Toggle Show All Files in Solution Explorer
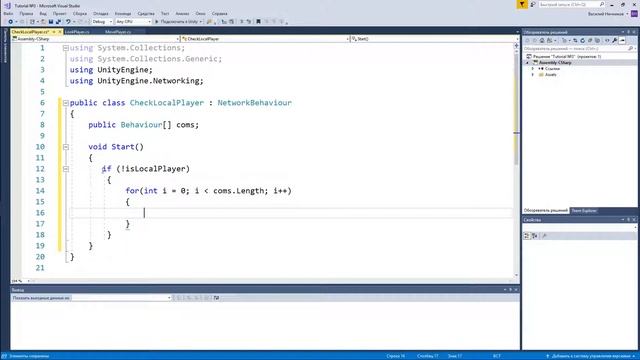Screen dimensions: 640x360 (597, 40)
